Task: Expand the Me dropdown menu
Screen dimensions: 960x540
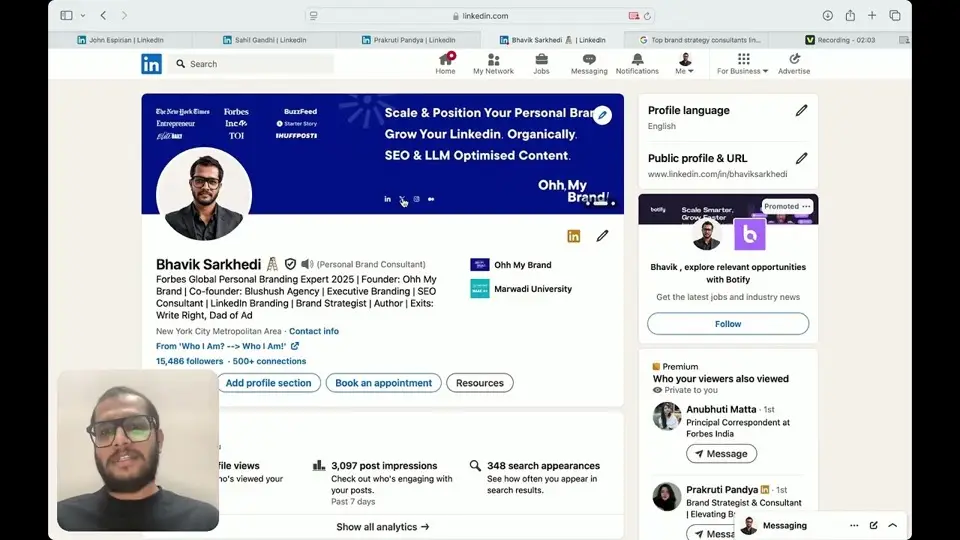Action: pyautogui.click(x=684, y=64)
